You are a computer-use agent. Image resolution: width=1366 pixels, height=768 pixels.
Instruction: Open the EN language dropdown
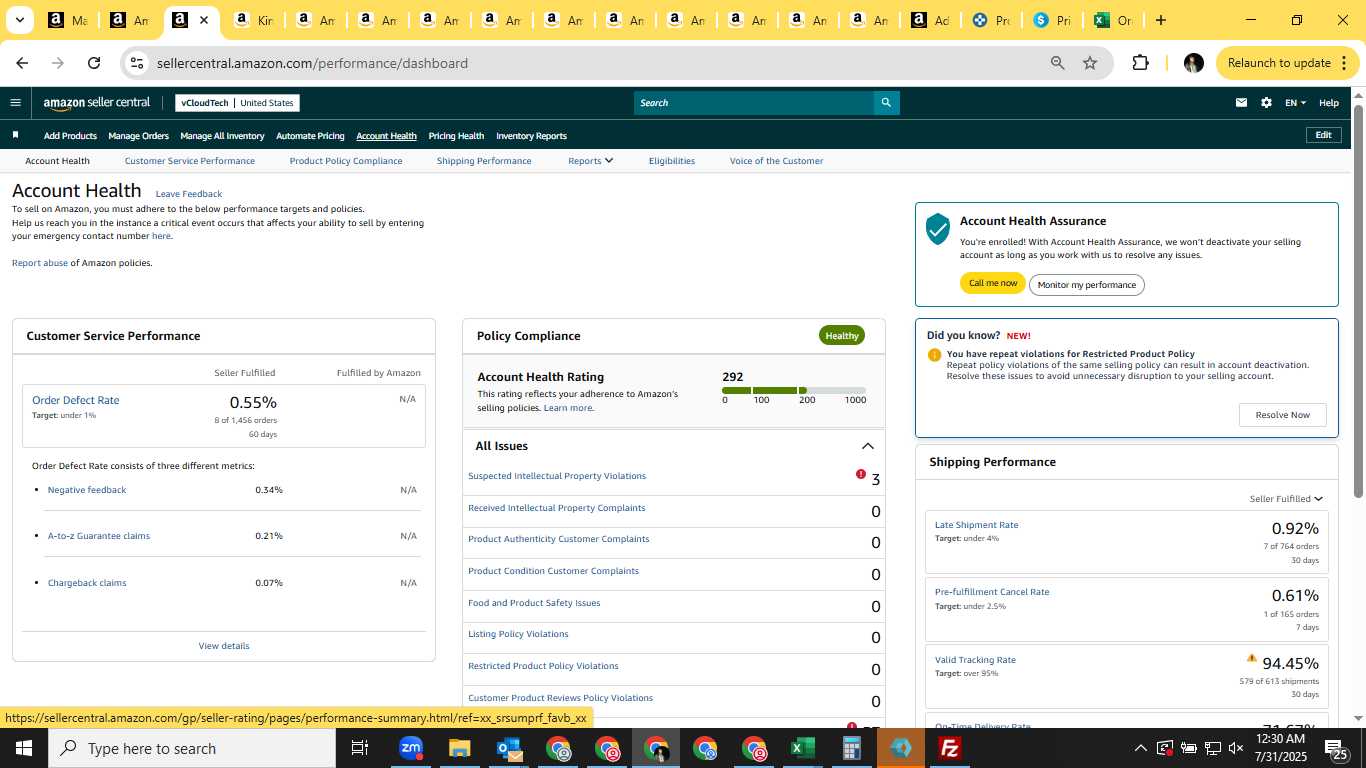point(1295,103)
